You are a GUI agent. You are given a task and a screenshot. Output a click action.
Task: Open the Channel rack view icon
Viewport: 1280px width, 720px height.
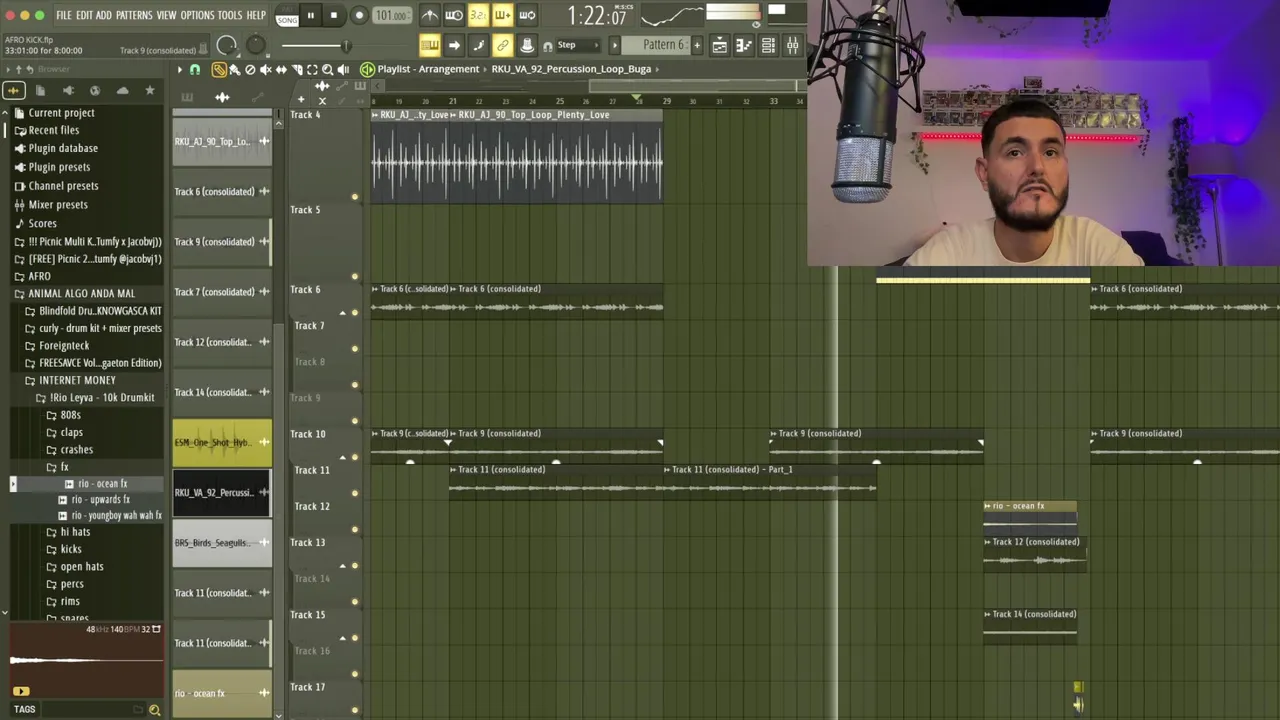tap(768, 45)
